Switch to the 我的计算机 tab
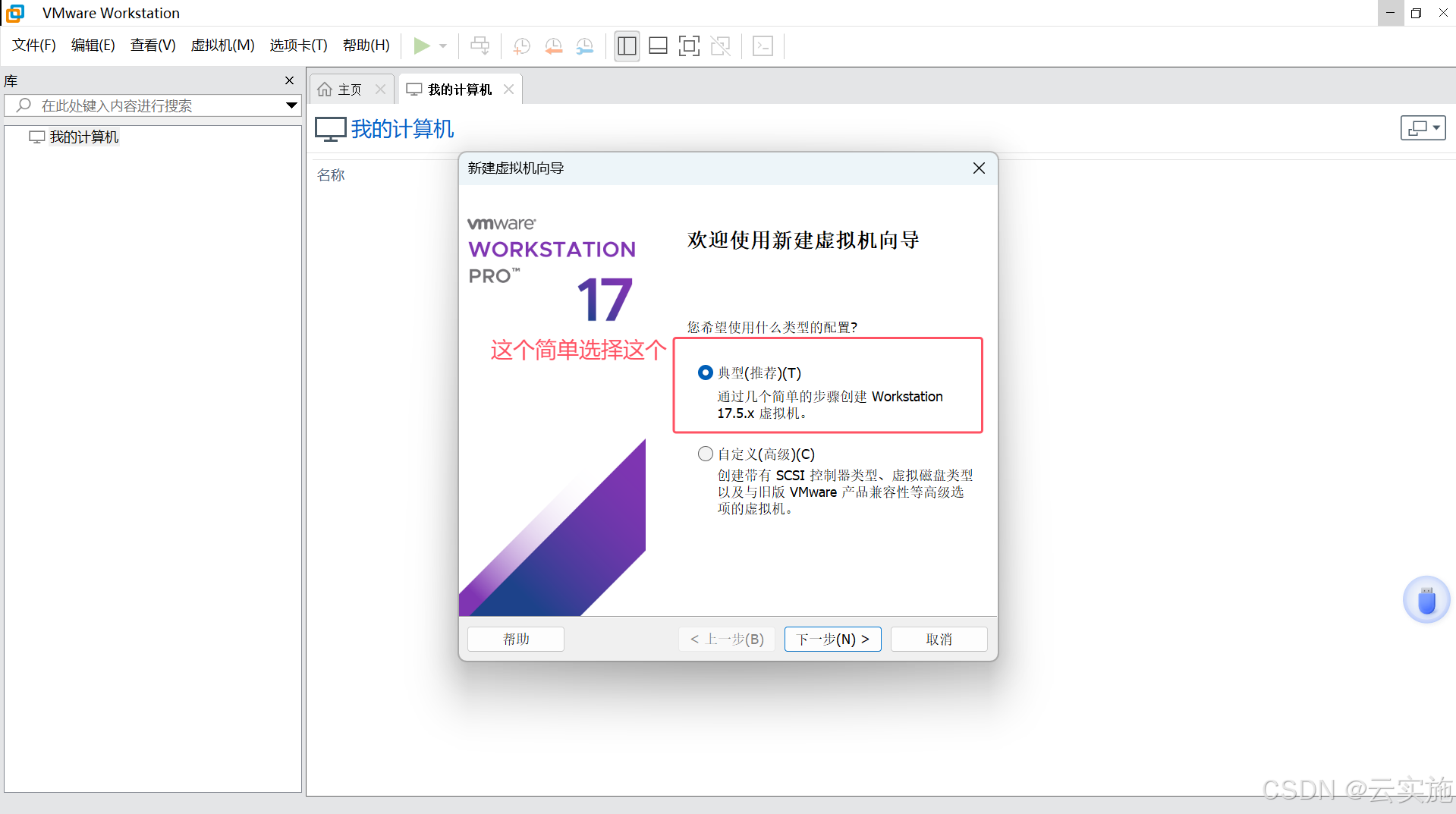The width and height of the screenshot is (1456, 814). (x=460, y=90)
